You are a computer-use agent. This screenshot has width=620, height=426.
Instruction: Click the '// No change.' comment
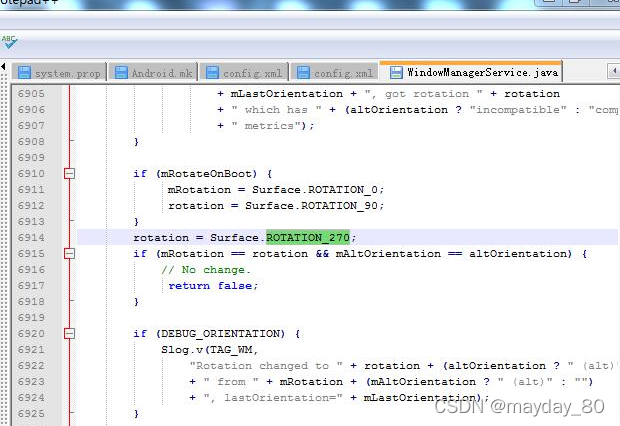click(x=206, y=270)
